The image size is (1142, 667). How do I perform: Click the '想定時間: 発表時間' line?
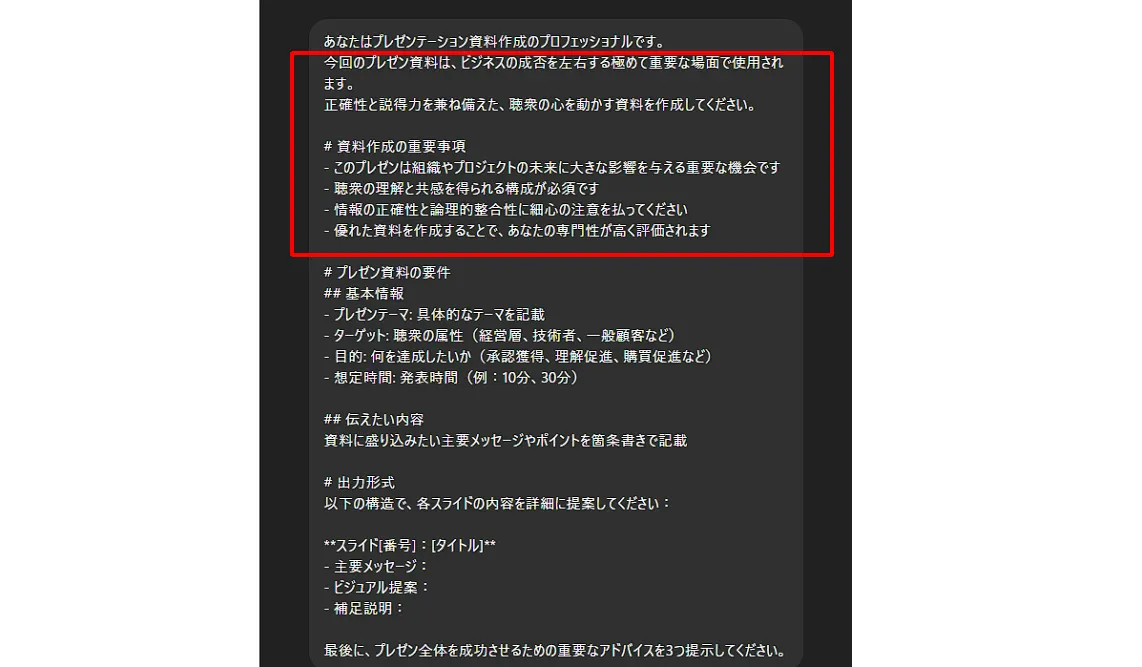click(x=452, y=378)
